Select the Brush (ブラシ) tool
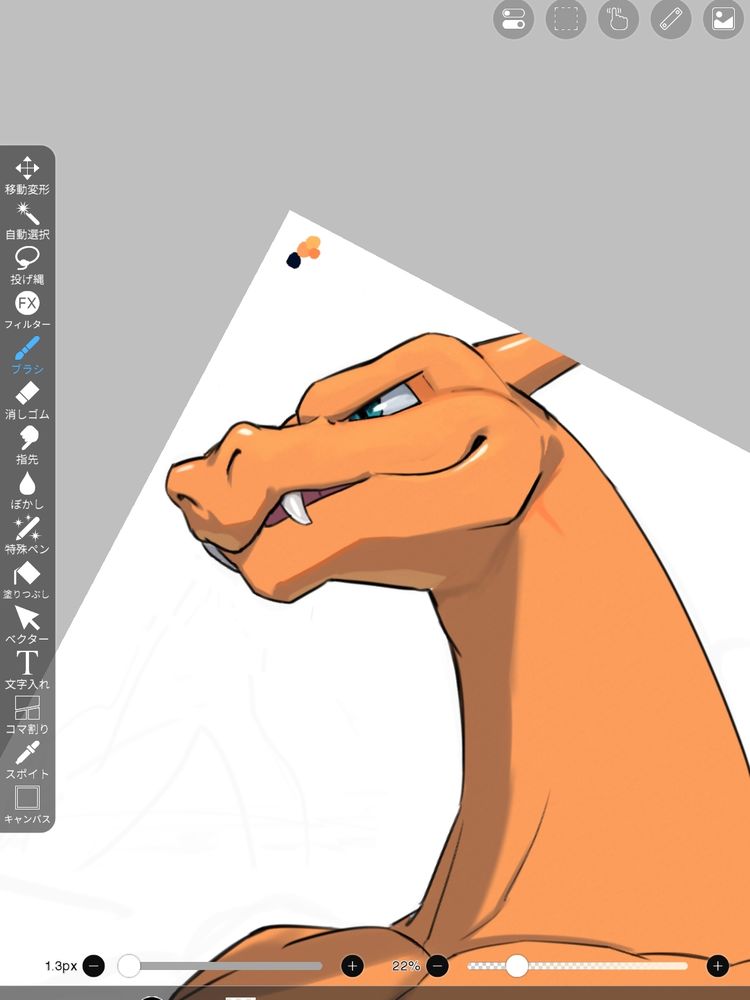 point(27,355)
